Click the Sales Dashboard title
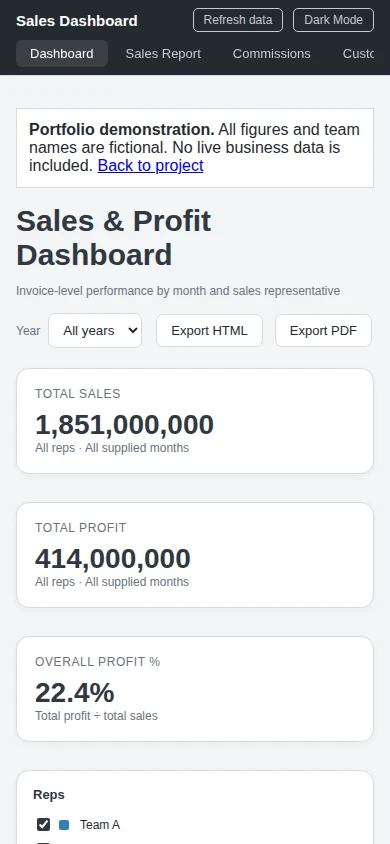Screen dimensions: 390x844 pyautogui.click(x=77, y=21)
